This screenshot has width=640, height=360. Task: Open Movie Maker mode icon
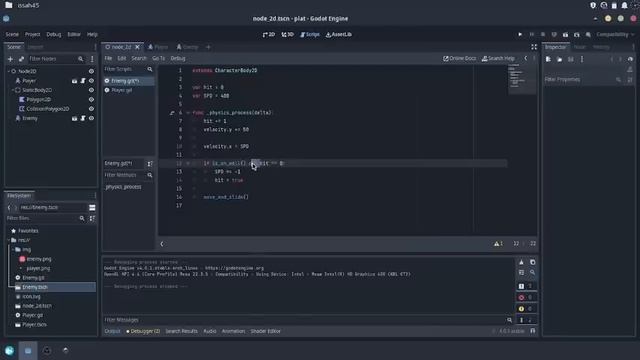588,35
